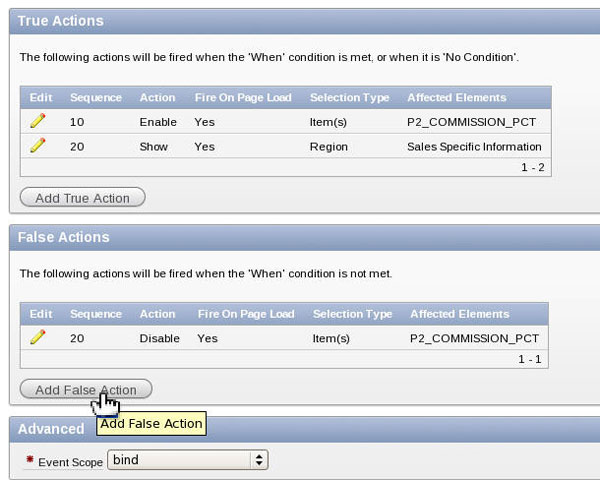Click the False Actions section header
Viewport: 600px width, 480px height.
click(x=63, y=237)
